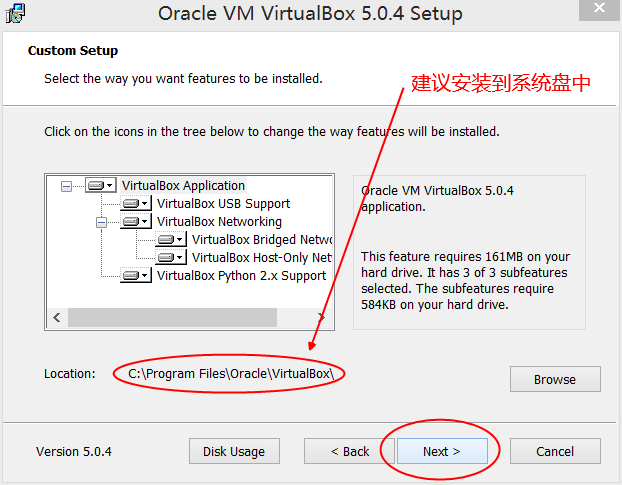Click the feature tree's horizontal scrollbar thumb

171,318
